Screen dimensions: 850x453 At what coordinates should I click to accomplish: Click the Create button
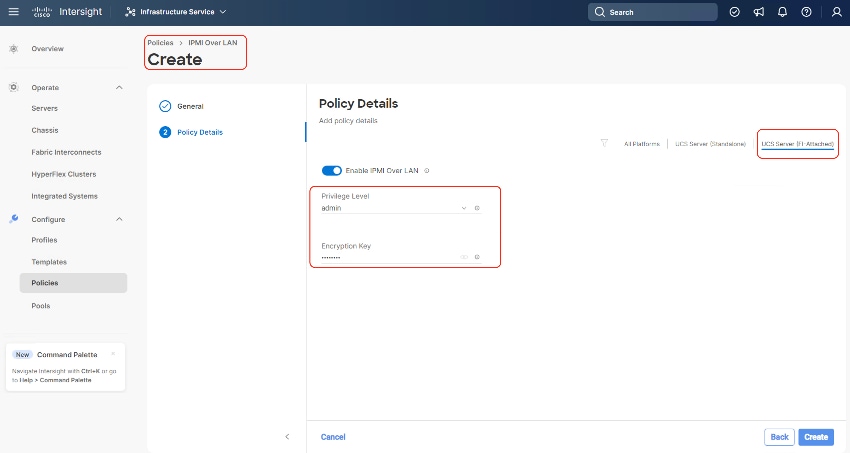816,437
